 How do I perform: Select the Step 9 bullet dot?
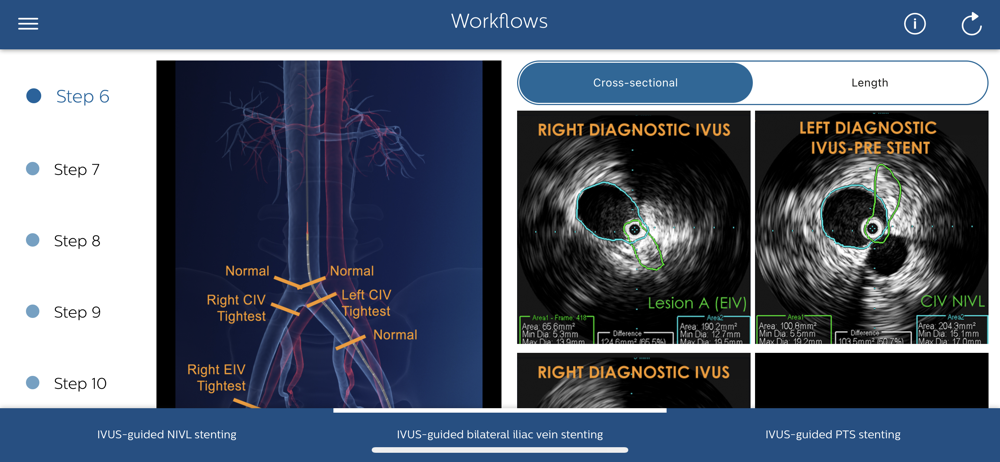pos(33,311)
